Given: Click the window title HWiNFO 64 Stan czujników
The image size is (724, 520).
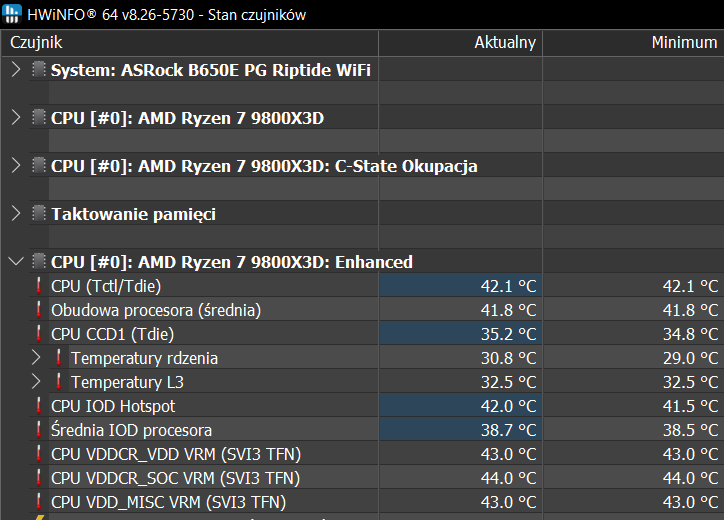Looking at the screenshot, I should (x=166, y=15).
